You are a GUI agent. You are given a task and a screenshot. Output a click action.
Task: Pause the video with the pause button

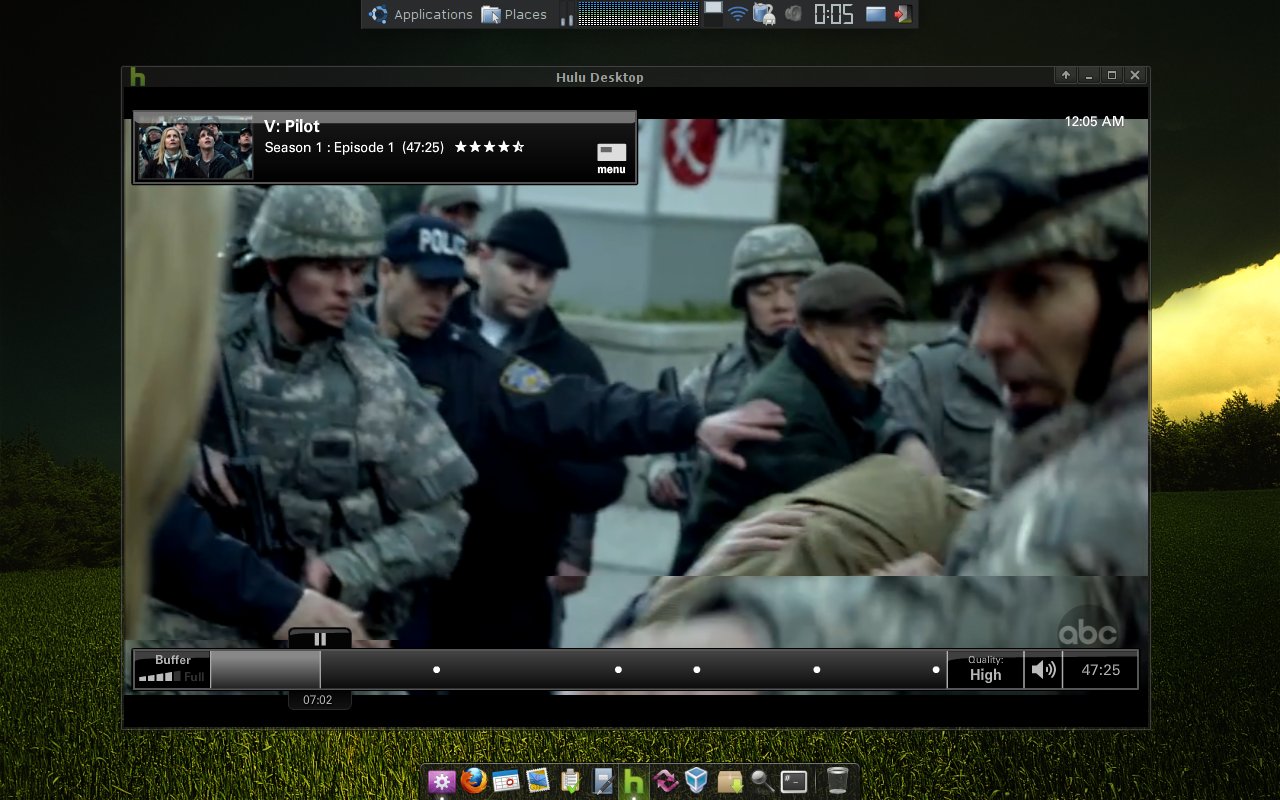click(320, 639)
